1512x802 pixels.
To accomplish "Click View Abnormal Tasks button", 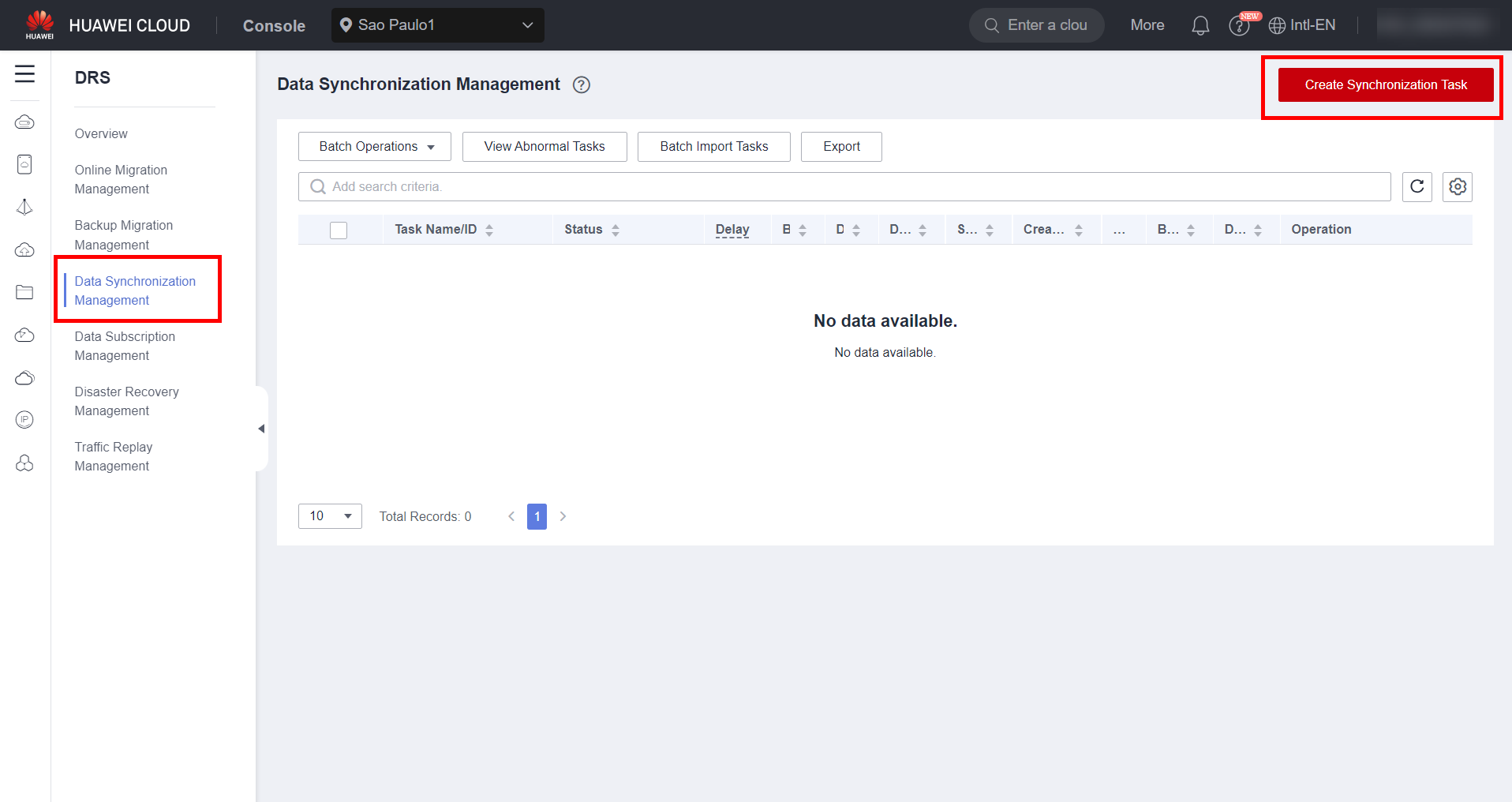I will (545, 147).
